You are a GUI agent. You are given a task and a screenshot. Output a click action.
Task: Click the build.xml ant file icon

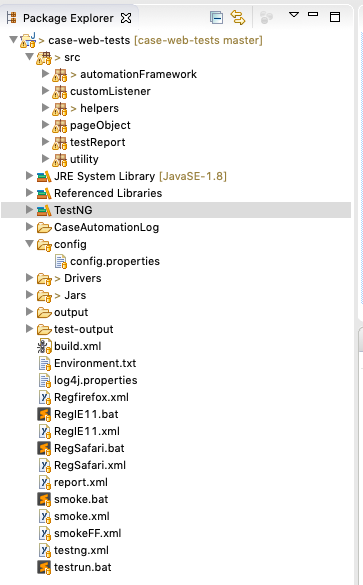pos(44,346)
